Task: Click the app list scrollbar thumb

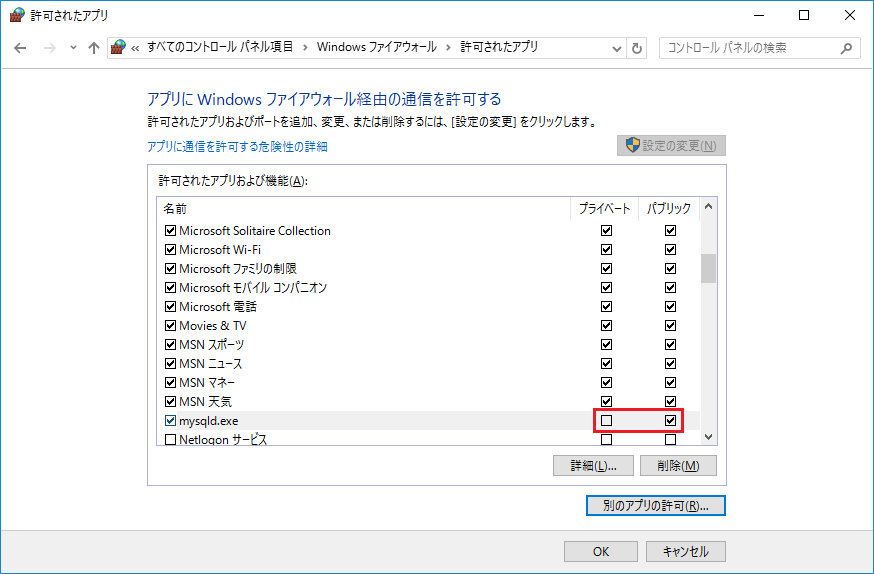Action: coord(708,269)
